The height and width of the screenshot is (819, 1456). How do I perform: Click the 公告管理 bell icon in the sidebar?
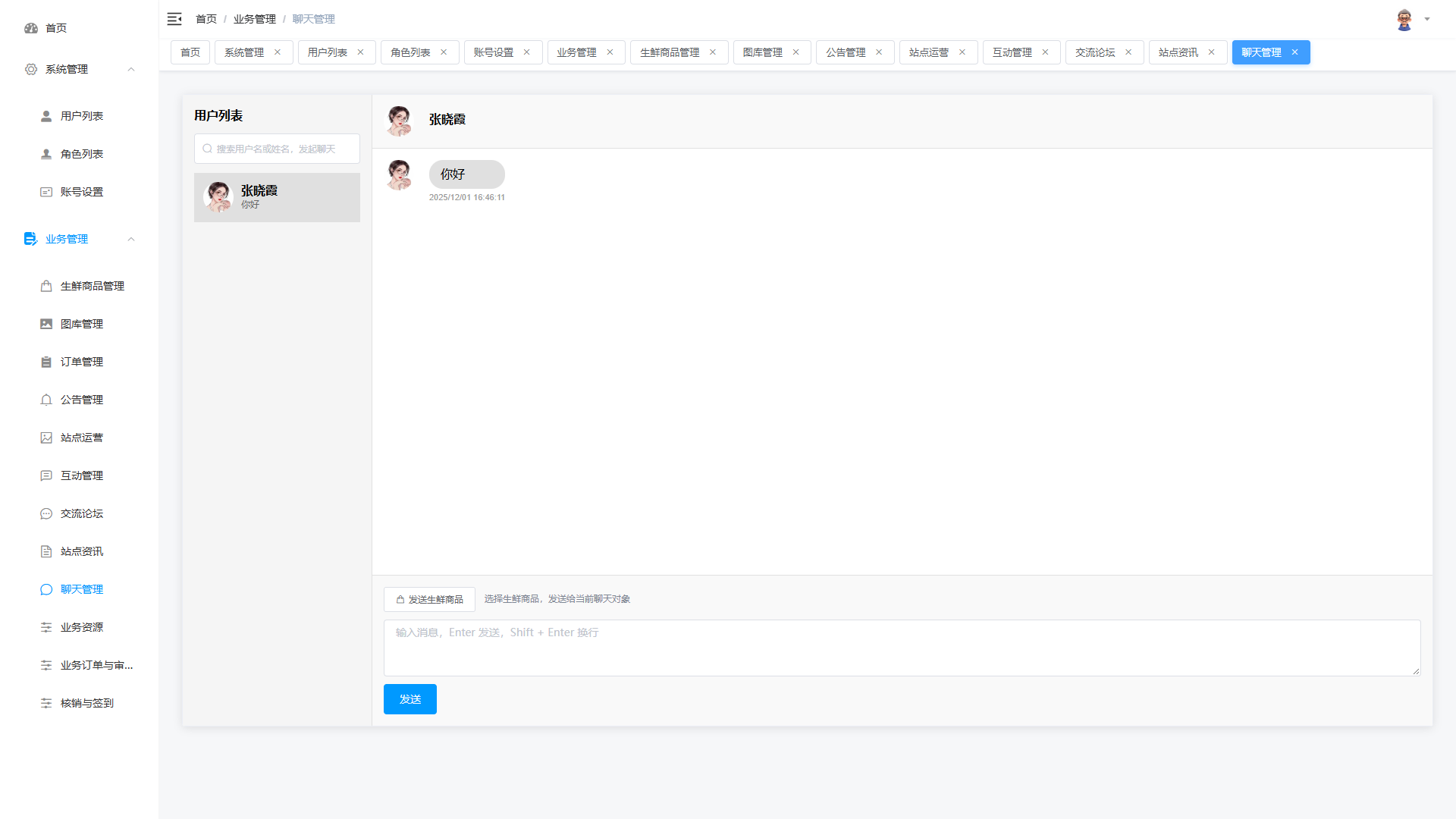point(46,400)
